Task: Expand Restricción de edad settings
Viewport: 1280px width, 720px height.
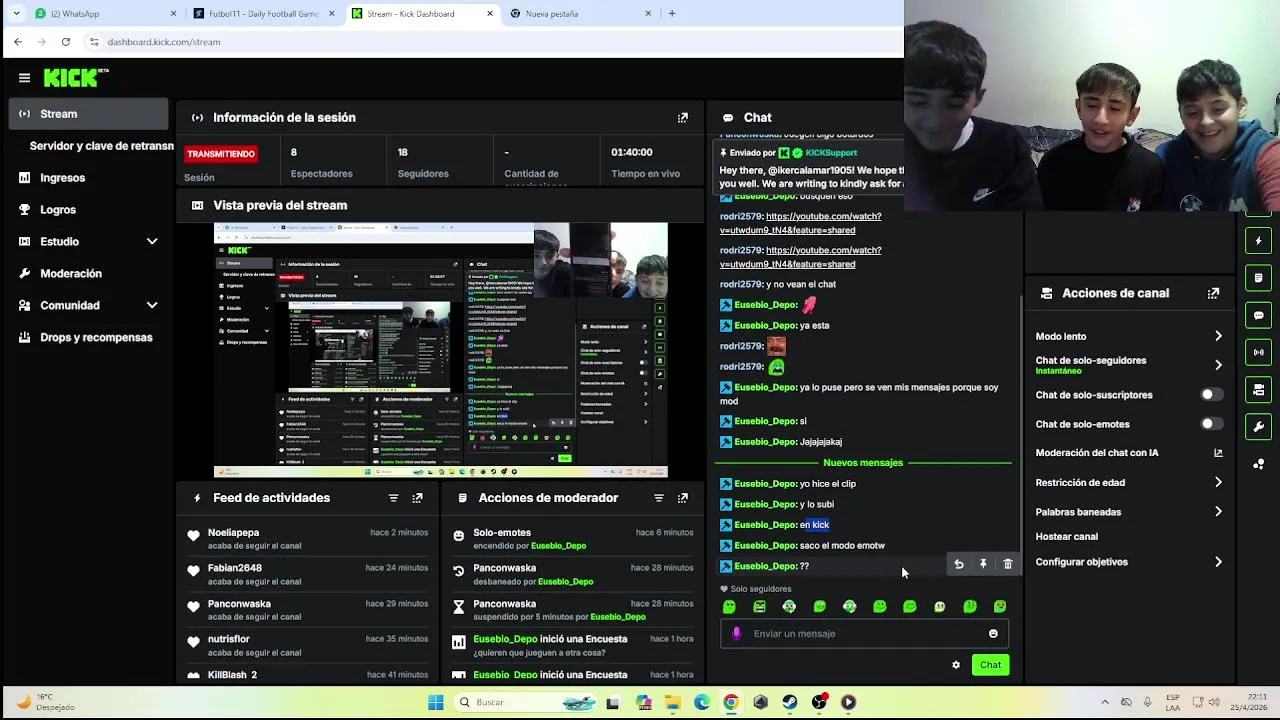Action: [1218, 482]
